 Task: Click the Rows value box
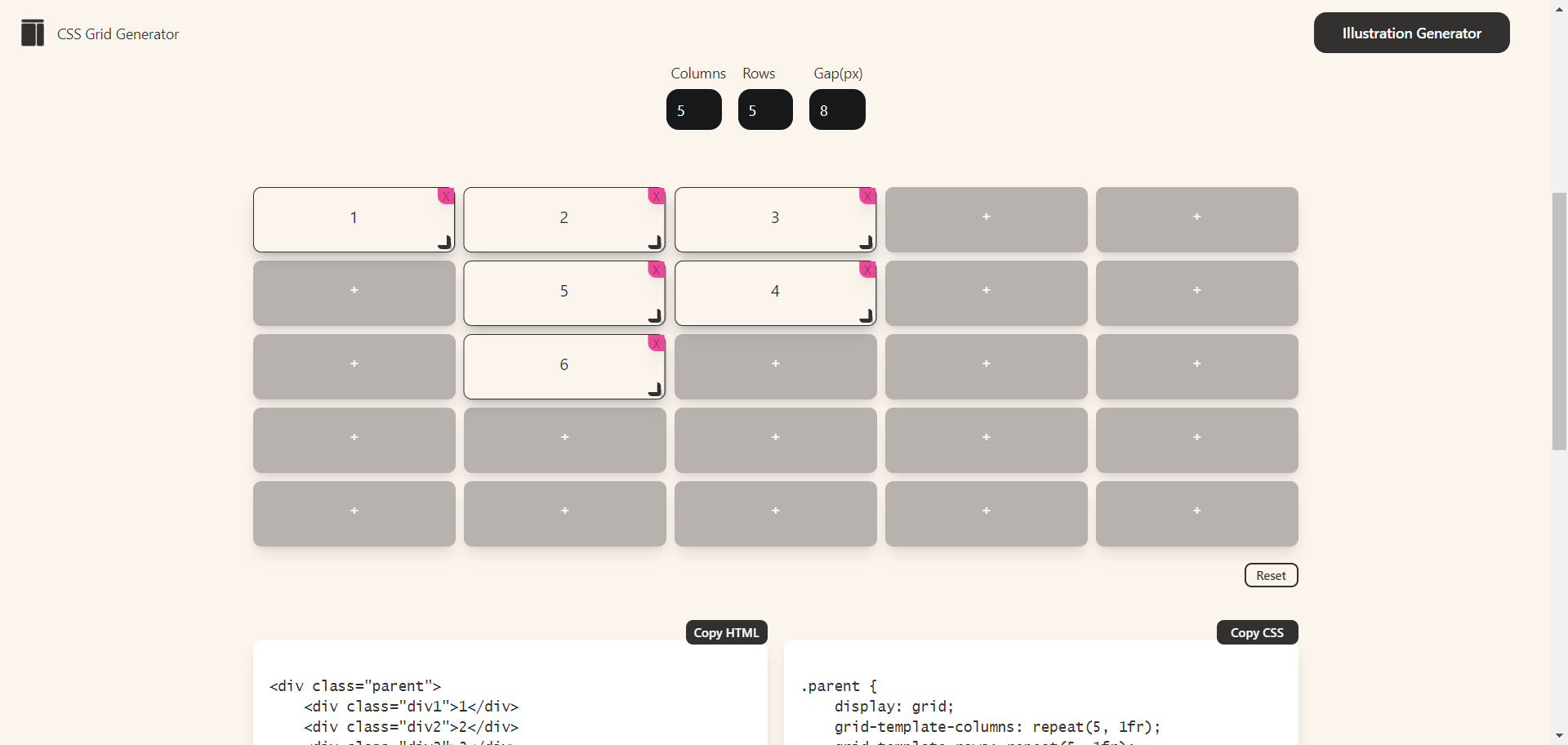coord(764,109)
